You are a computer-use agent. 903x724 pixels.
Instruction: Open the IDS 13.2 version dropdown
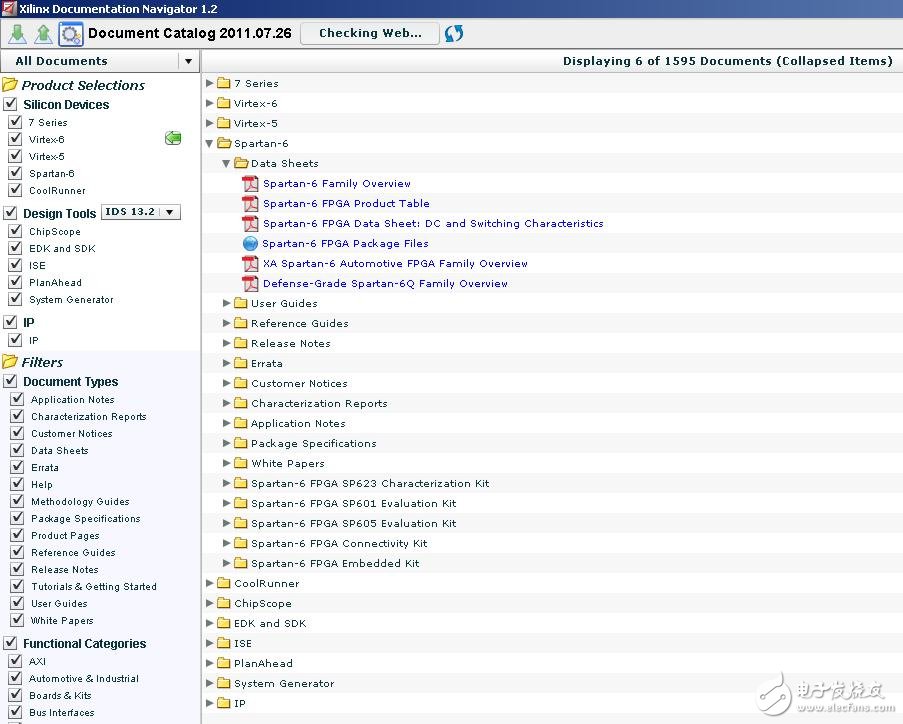coord(170,212)
